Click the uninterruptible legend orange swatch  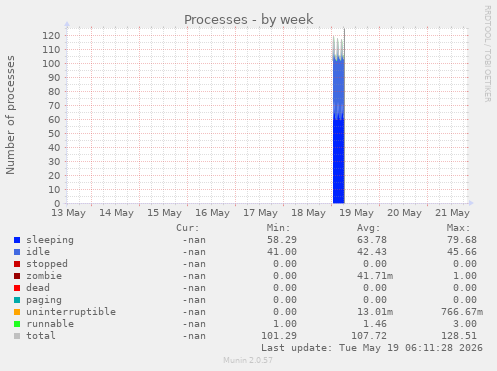tap(17, 312)
